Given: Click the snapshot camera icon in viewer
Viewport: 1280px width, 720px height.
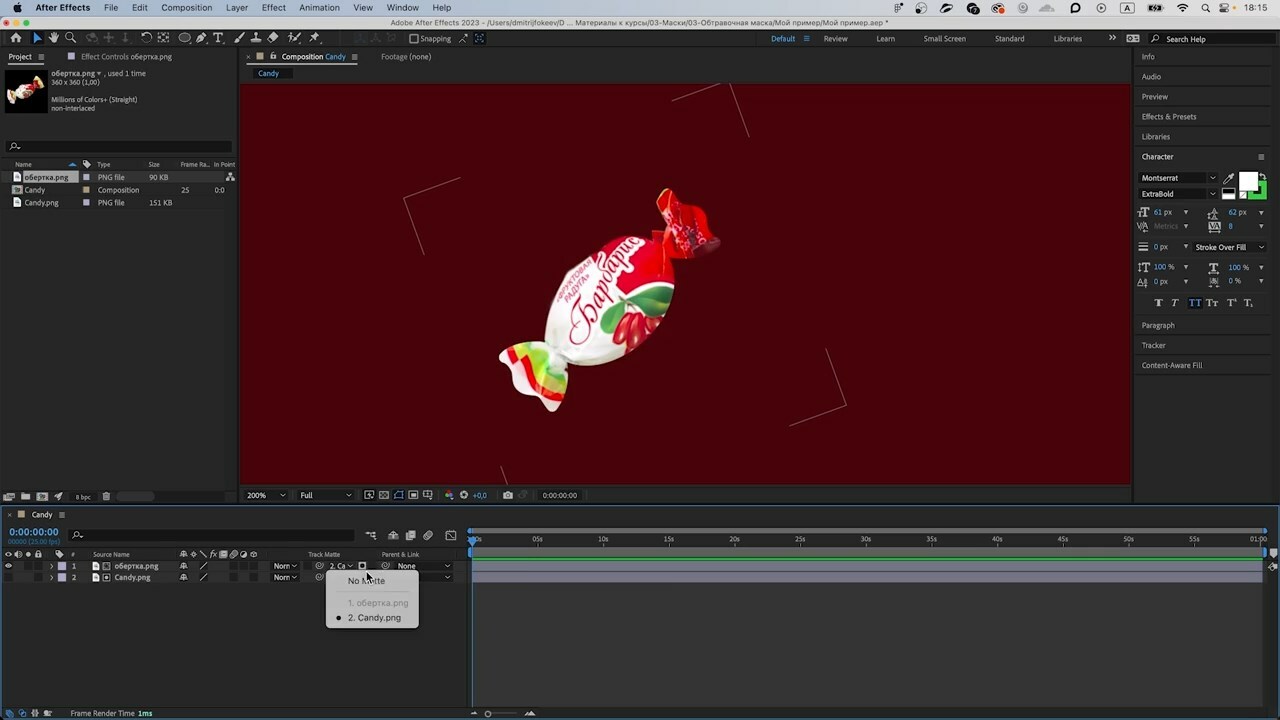Looking at the screenshot, I should (508, 495).
